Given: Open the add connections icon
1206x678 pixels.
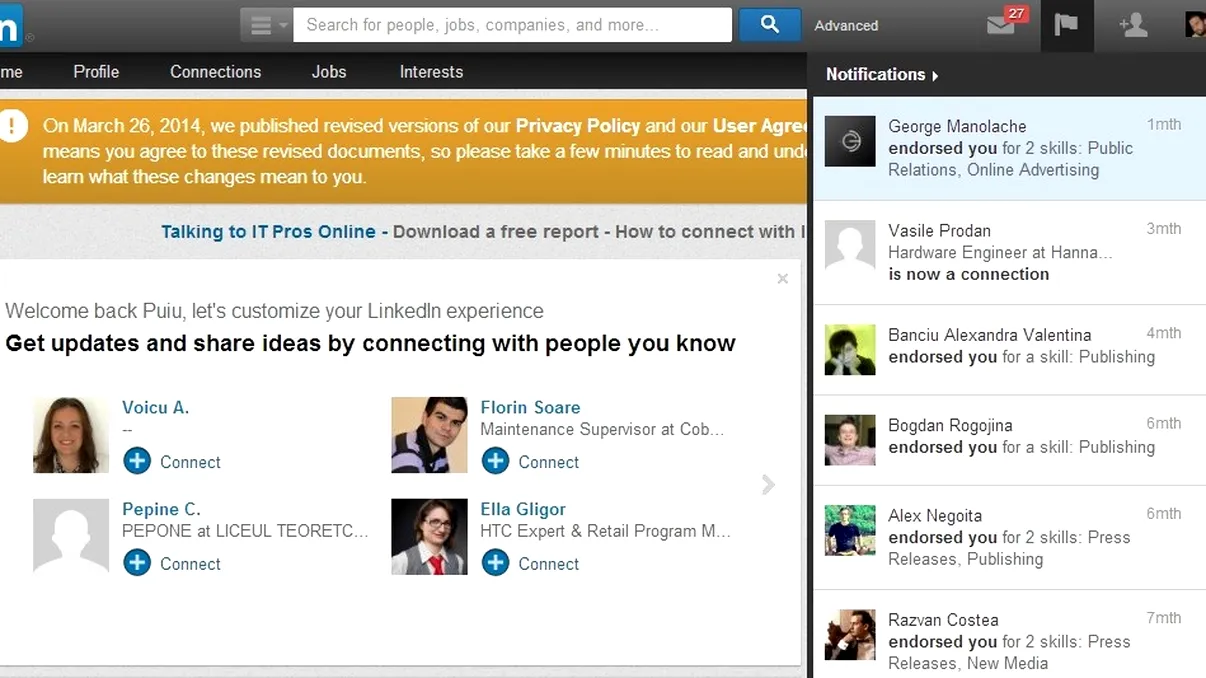Looking at the screenshot, I should point(1132,26).
